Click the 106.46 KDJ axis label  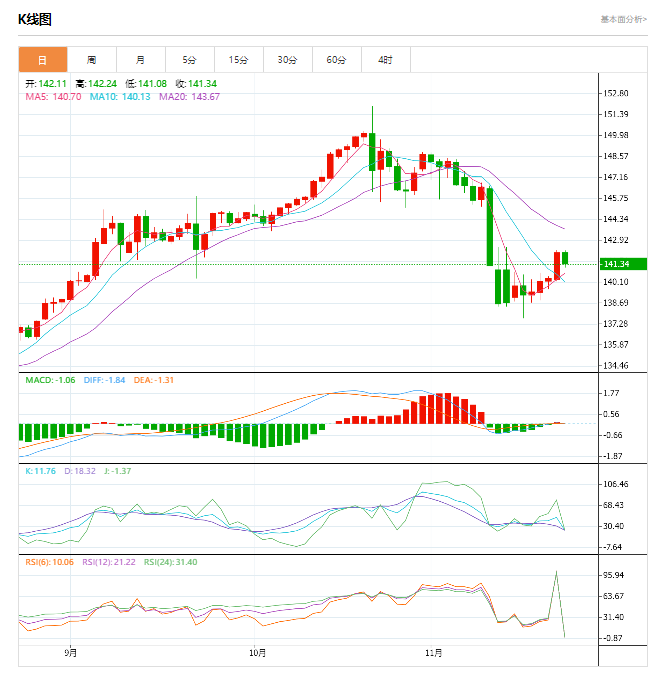click(616, 484)
